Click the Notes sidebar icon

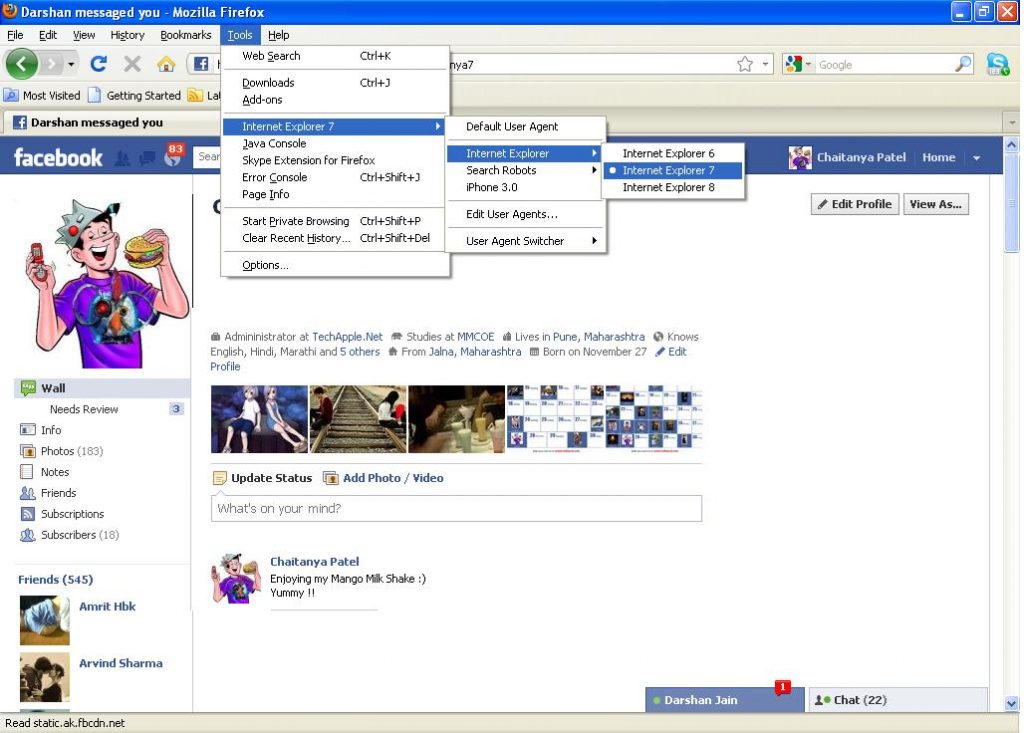coord(27,472)
